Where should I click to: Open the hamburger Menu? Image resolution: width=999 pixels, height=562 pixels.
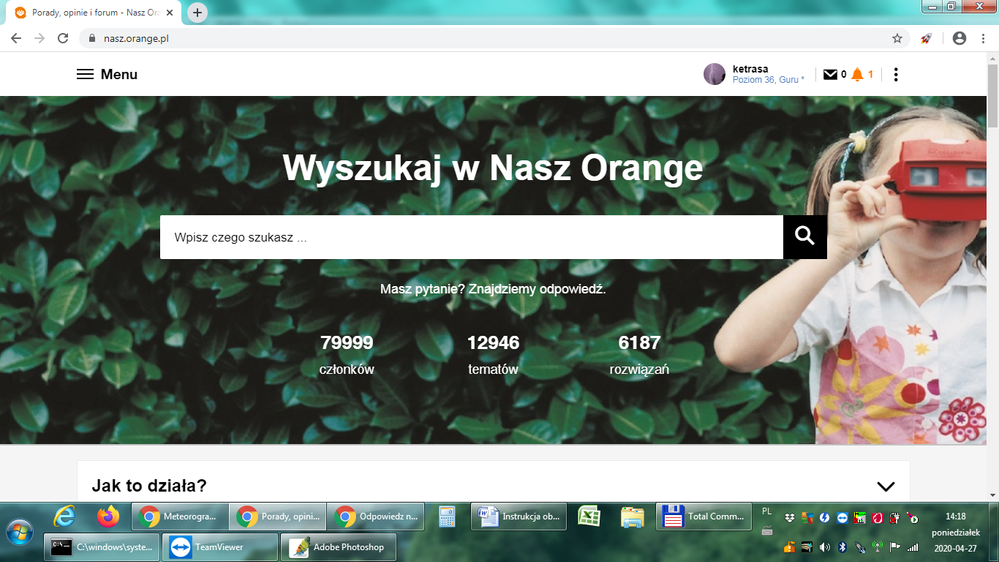click(106, 74)
